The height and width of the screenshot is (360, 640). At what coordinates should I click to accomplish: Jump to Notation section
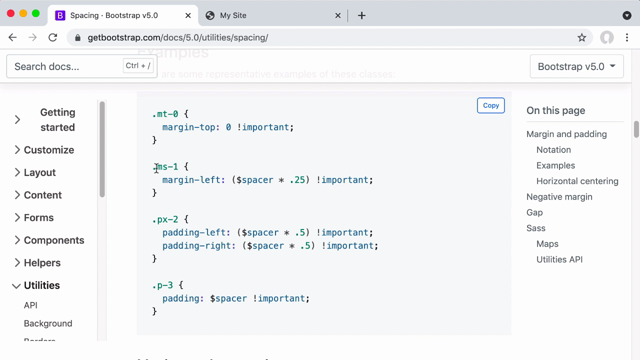(x=553, y=150)
